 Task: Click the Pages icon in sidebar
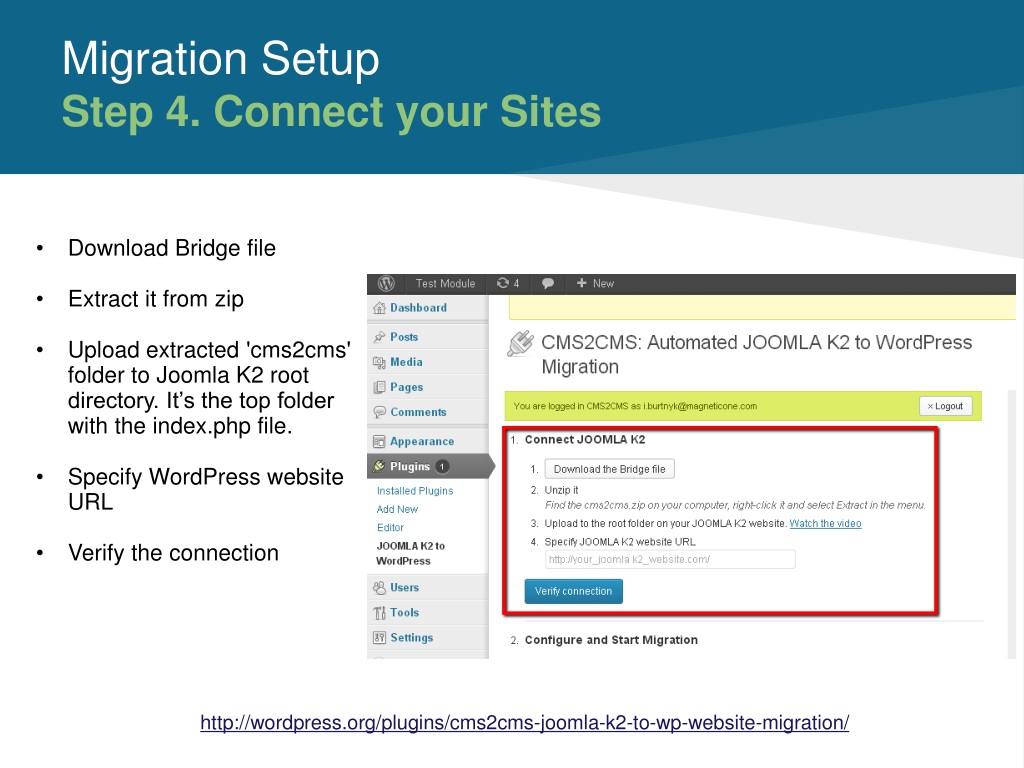[x=379, y=387]
